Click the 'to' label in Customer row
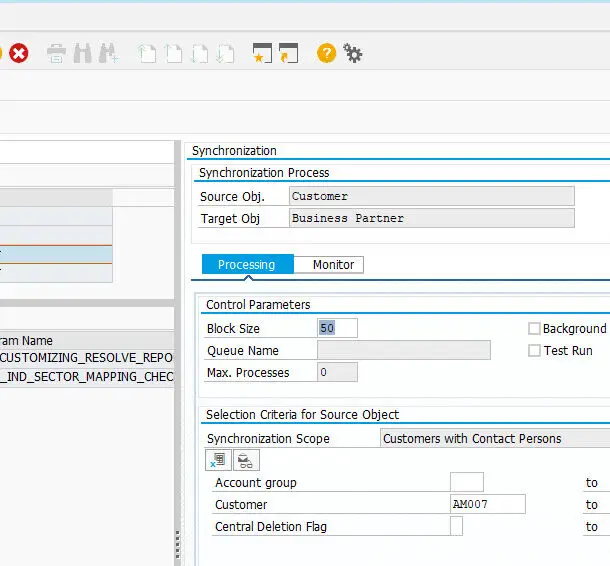610x566 pixels. 592,505
